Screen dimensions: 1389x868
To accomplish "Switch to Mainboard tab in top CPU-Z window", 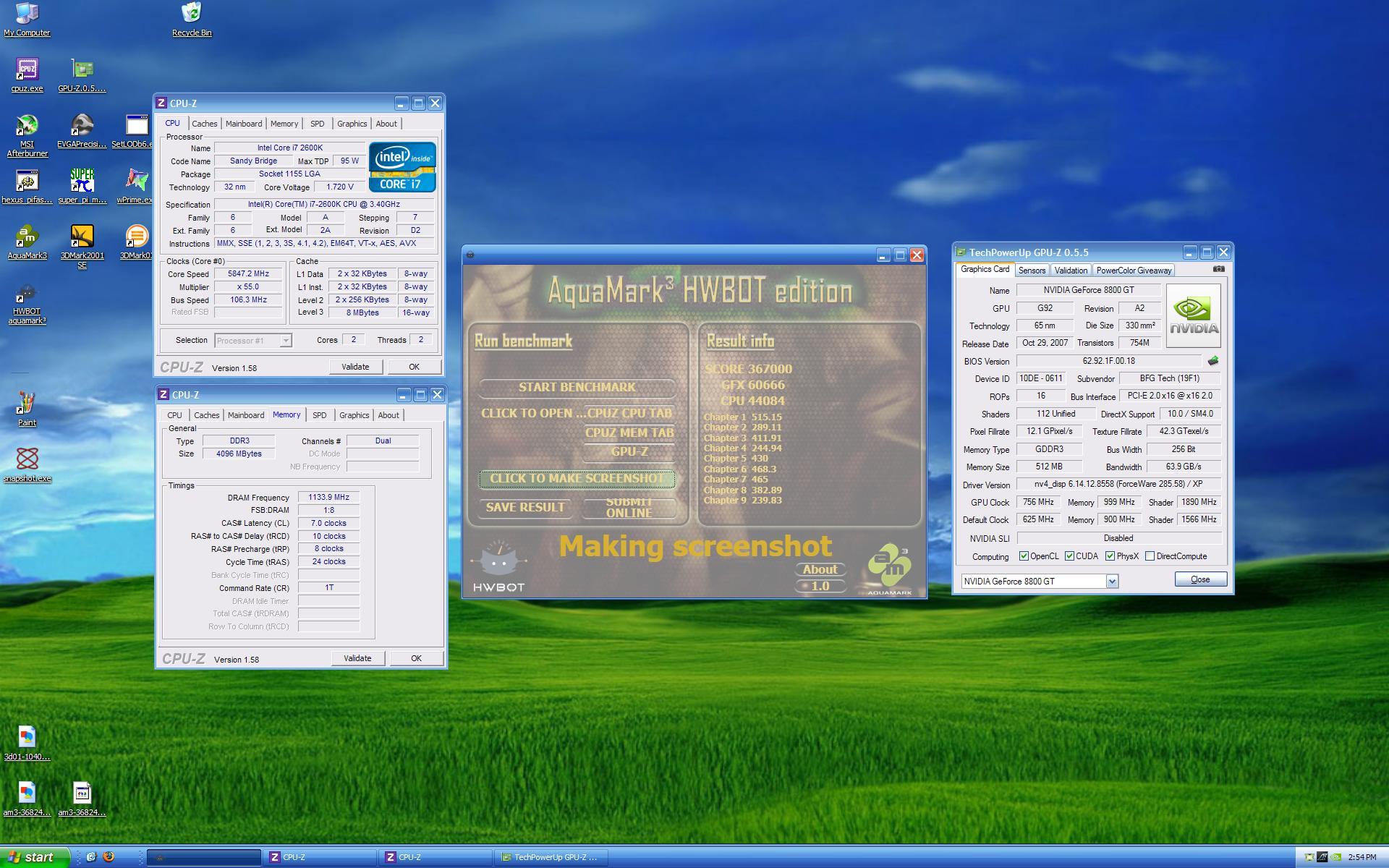I will [x=244, y=124].
